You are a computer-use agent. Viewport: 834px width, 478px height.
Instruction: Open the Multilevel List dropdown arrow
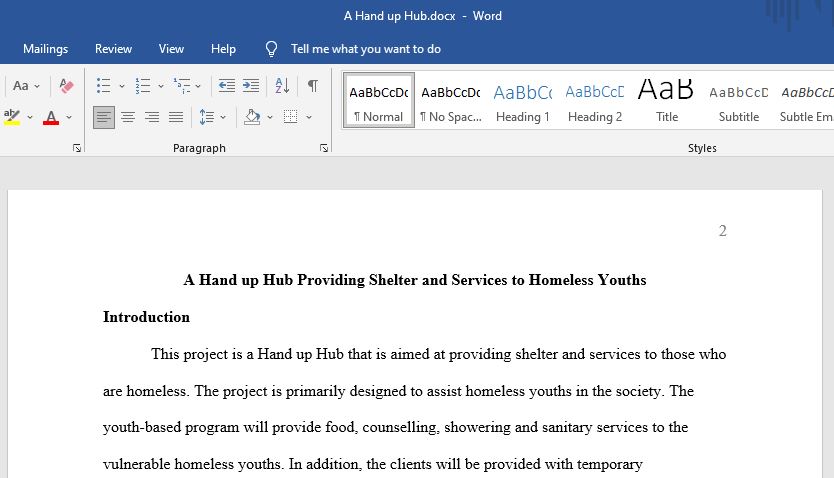[x=198, y=86]
